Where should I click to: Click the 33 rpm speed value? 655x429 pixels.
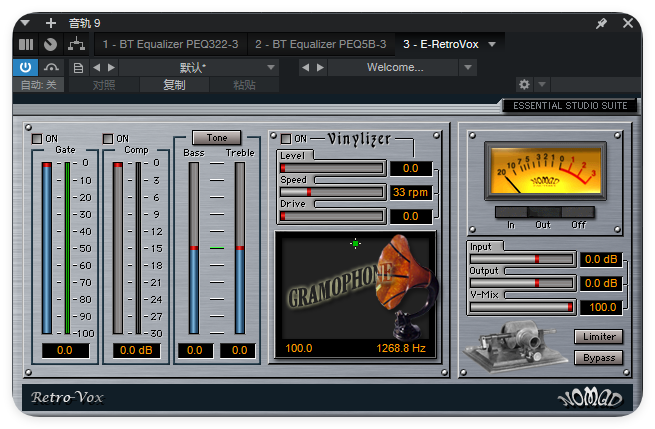(x=411, y=192)
